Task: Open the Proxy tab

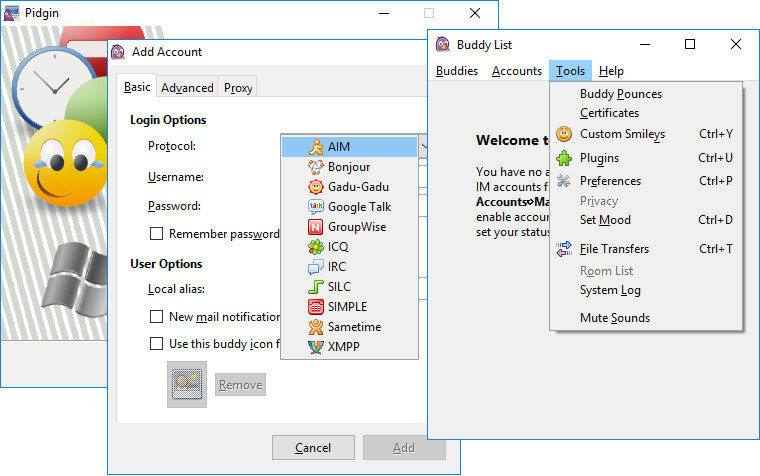Action: [238, 88]
